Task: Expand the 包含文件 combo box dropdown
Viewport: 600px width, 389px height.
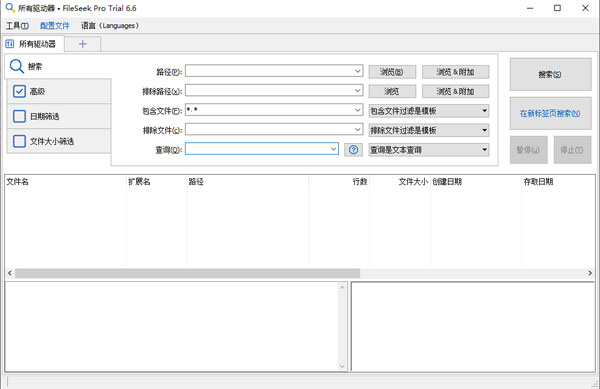Action: [x=357, y=110]
